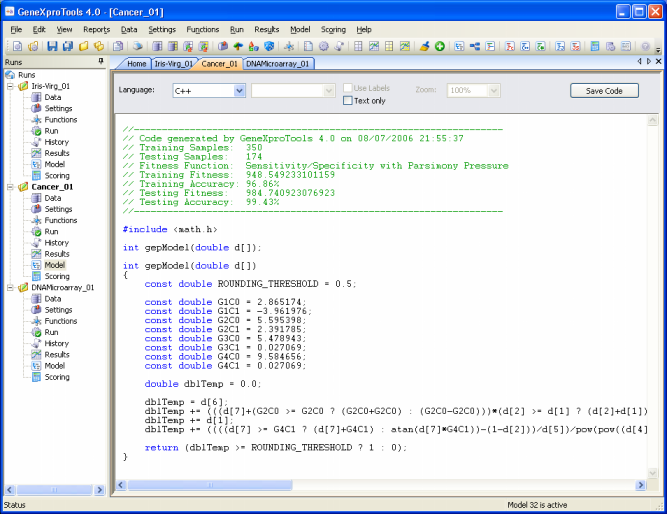
Task: Click the first plain grid table toolbar icon
Action: (x=358, y=46)
